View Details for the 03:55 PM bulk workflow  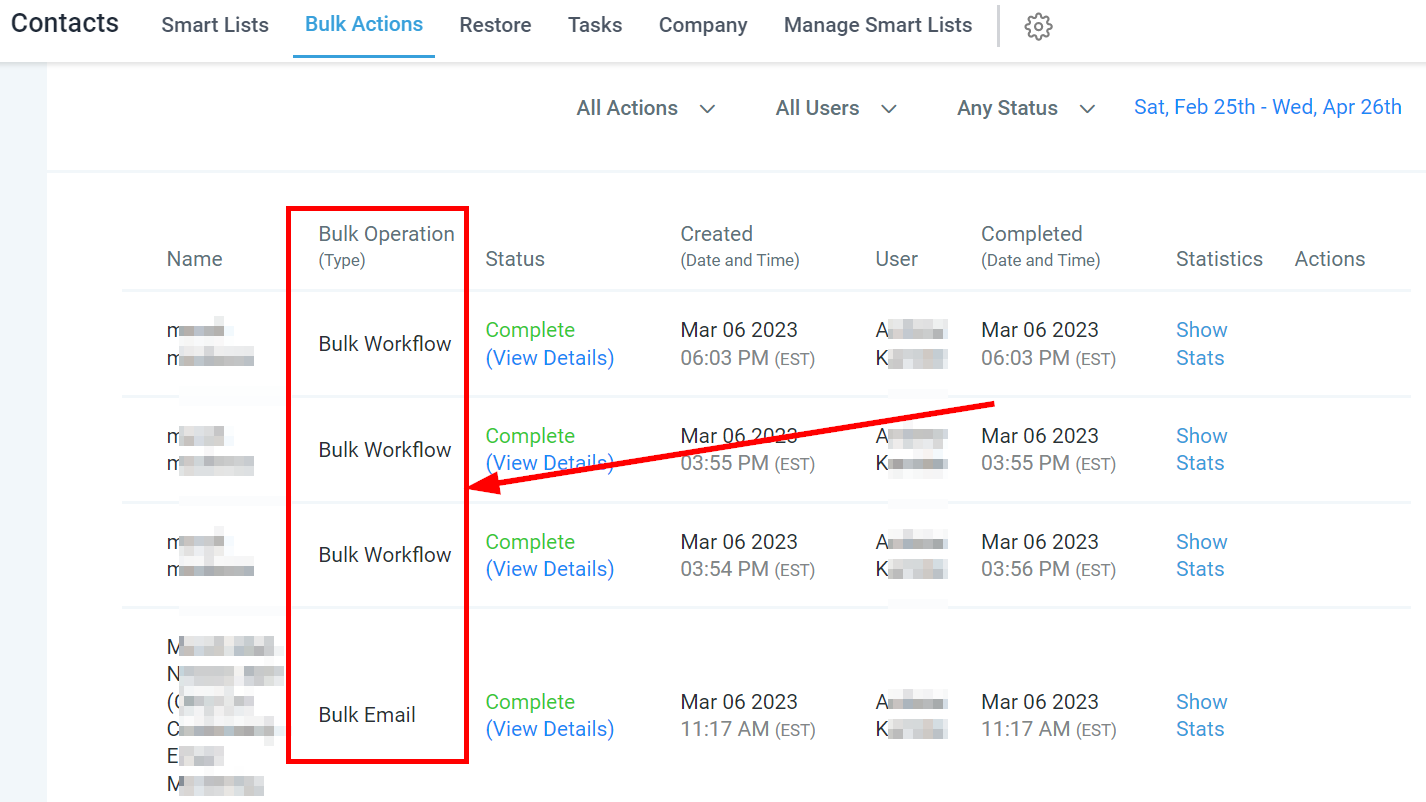pyautogui.click(x=549, y=463)
